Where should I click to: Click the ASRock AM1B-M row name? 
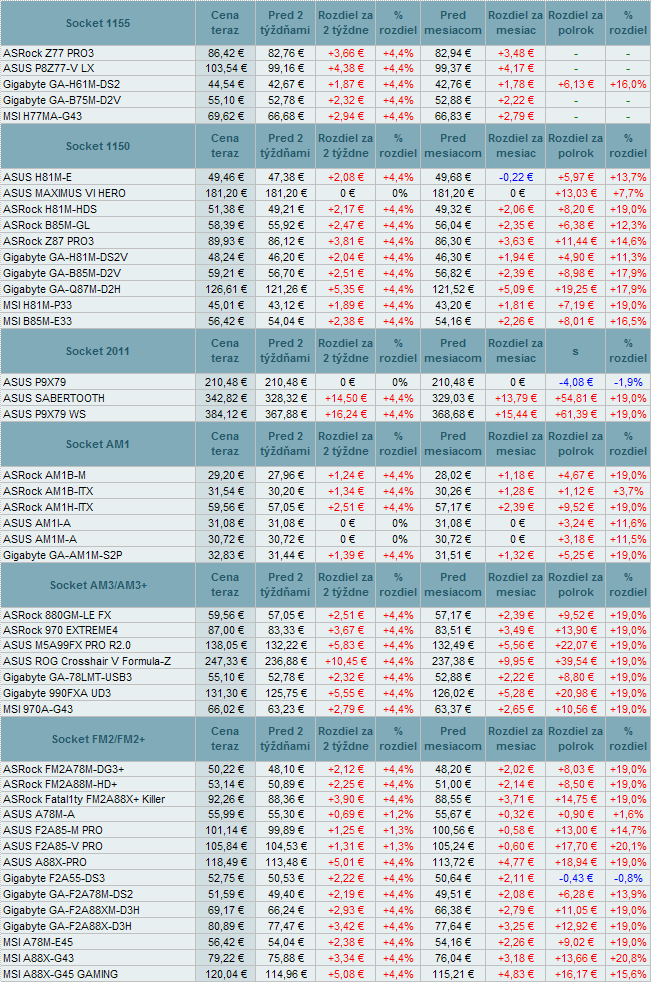tap(44, 475)
